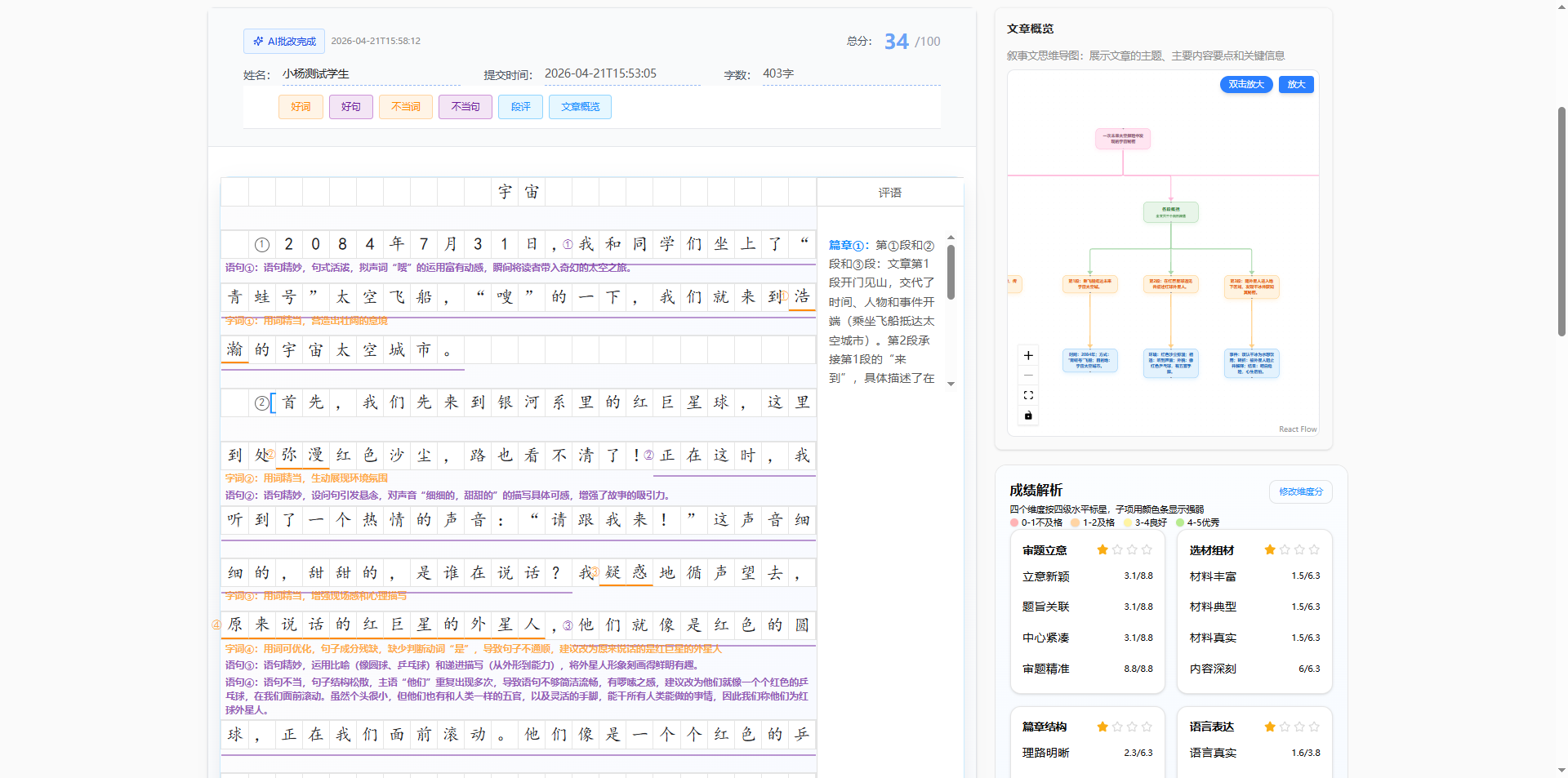Click the 内容深刻 score row

pos(1254,669)
